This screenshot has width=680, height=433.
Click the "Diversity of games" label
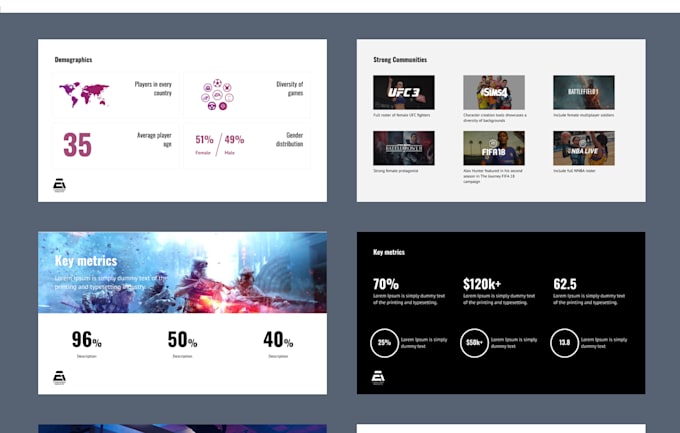pos(290,89)
